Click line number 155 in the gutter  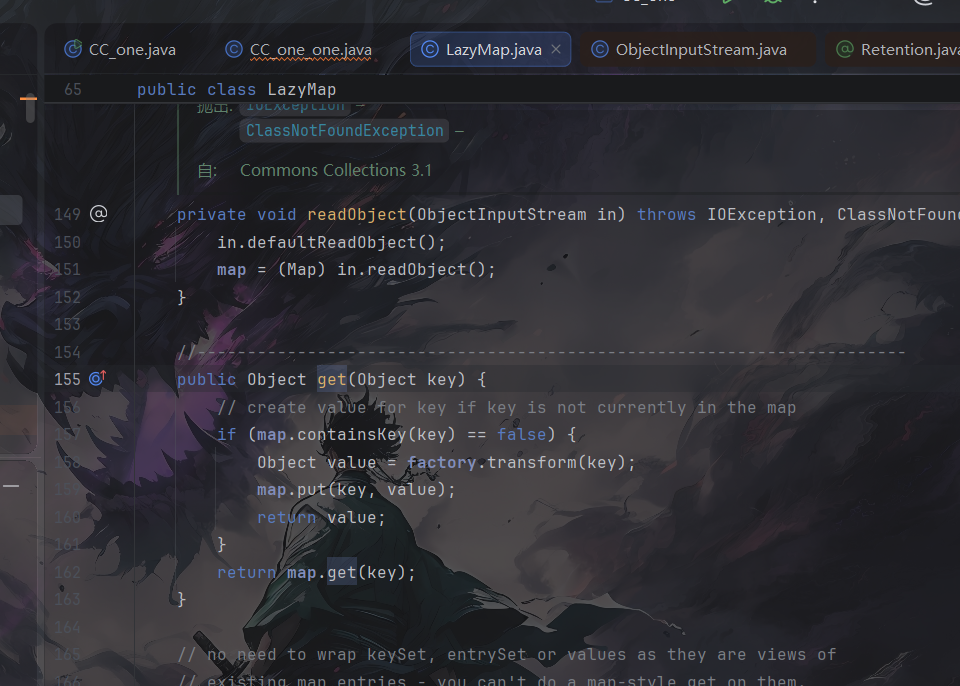click(67, 379)
